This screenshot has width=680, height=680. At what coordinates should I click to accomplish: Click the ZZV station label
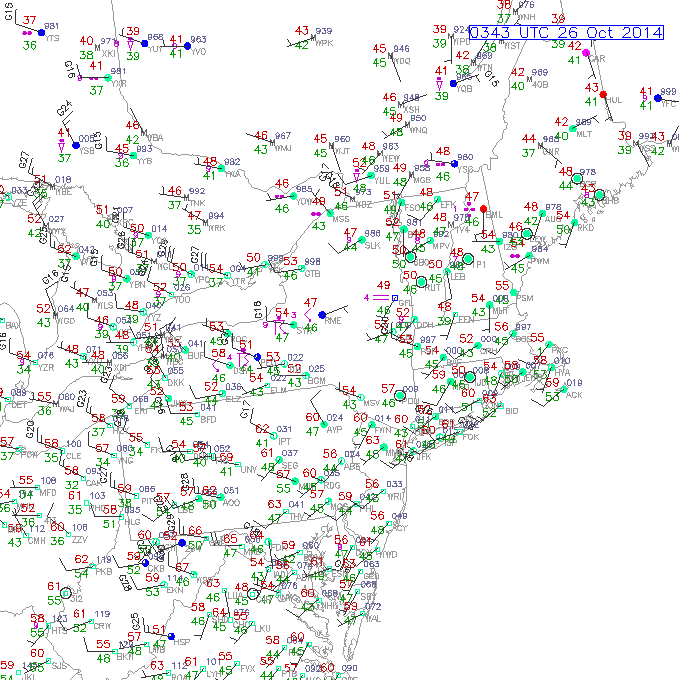79,539
